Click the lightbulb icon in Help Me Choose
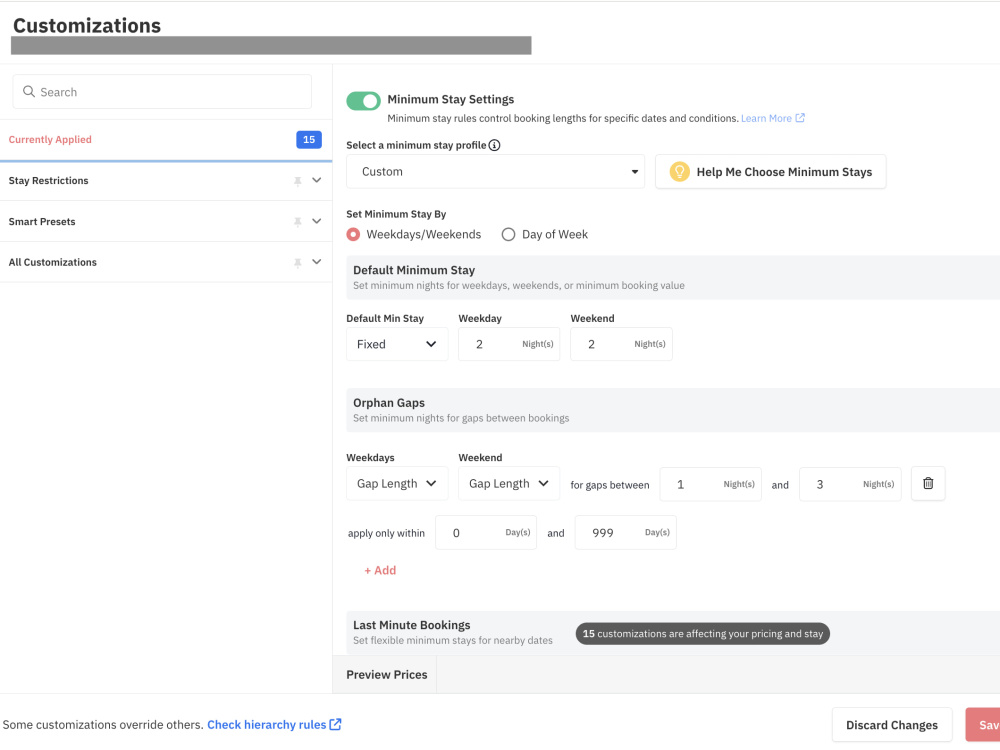This screenshot has height=750, width=1000. (679, 172)
